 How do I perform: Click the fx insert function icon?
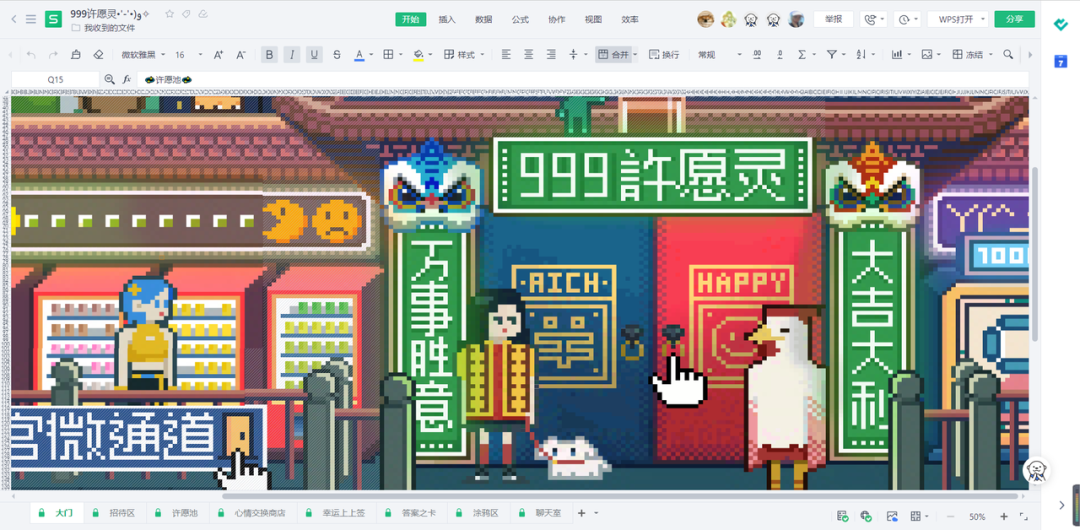127,80
